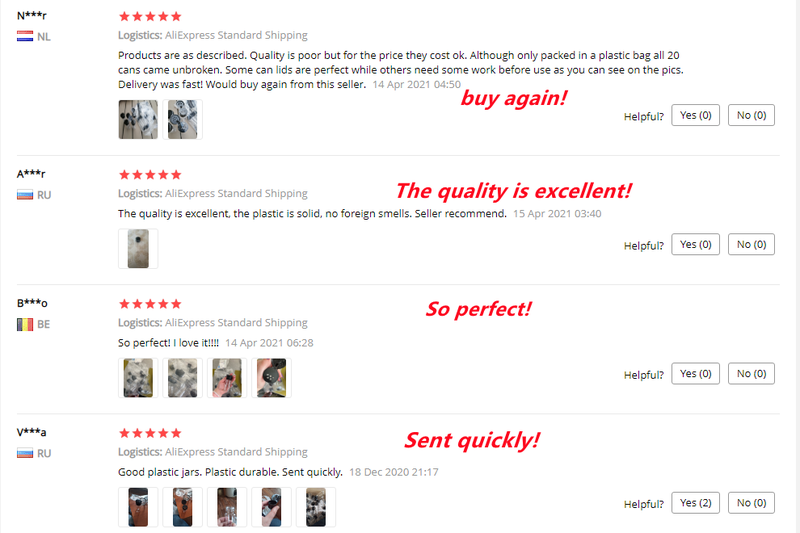Open first photo in B***o's review
800x533 pixels.
coord(138,378)
